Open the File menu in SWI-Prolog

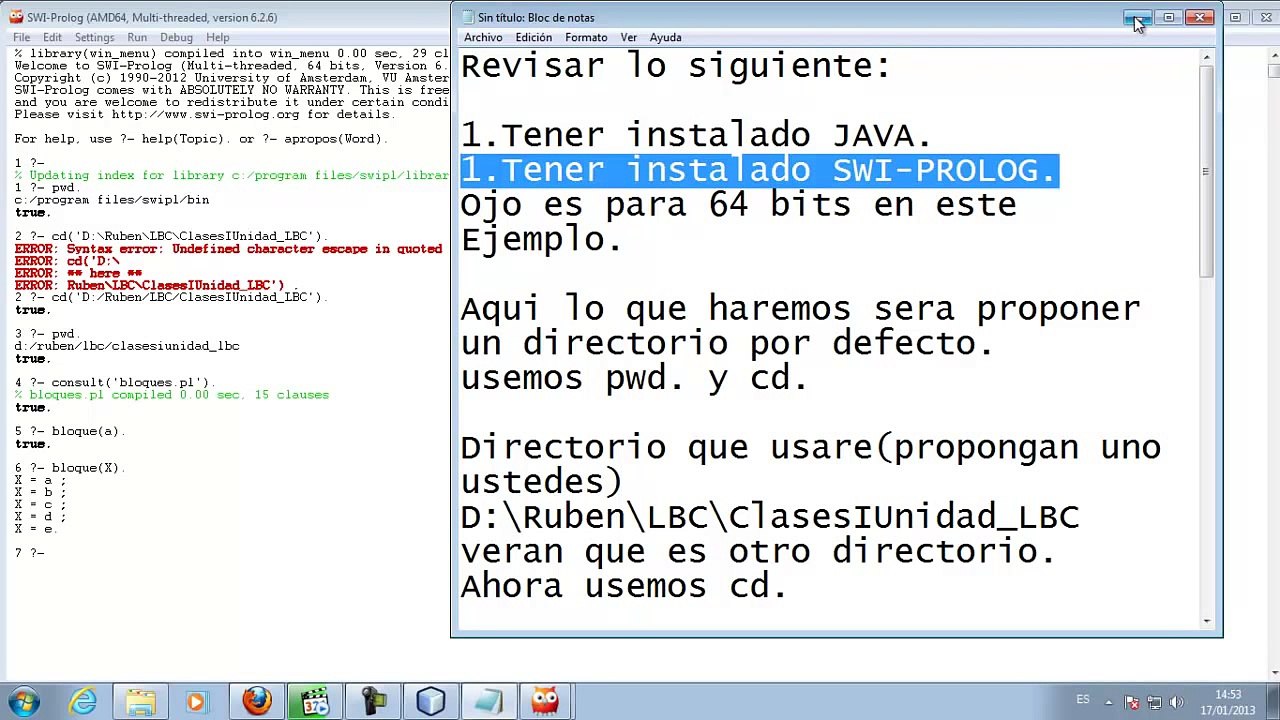[x=21, y=38]
